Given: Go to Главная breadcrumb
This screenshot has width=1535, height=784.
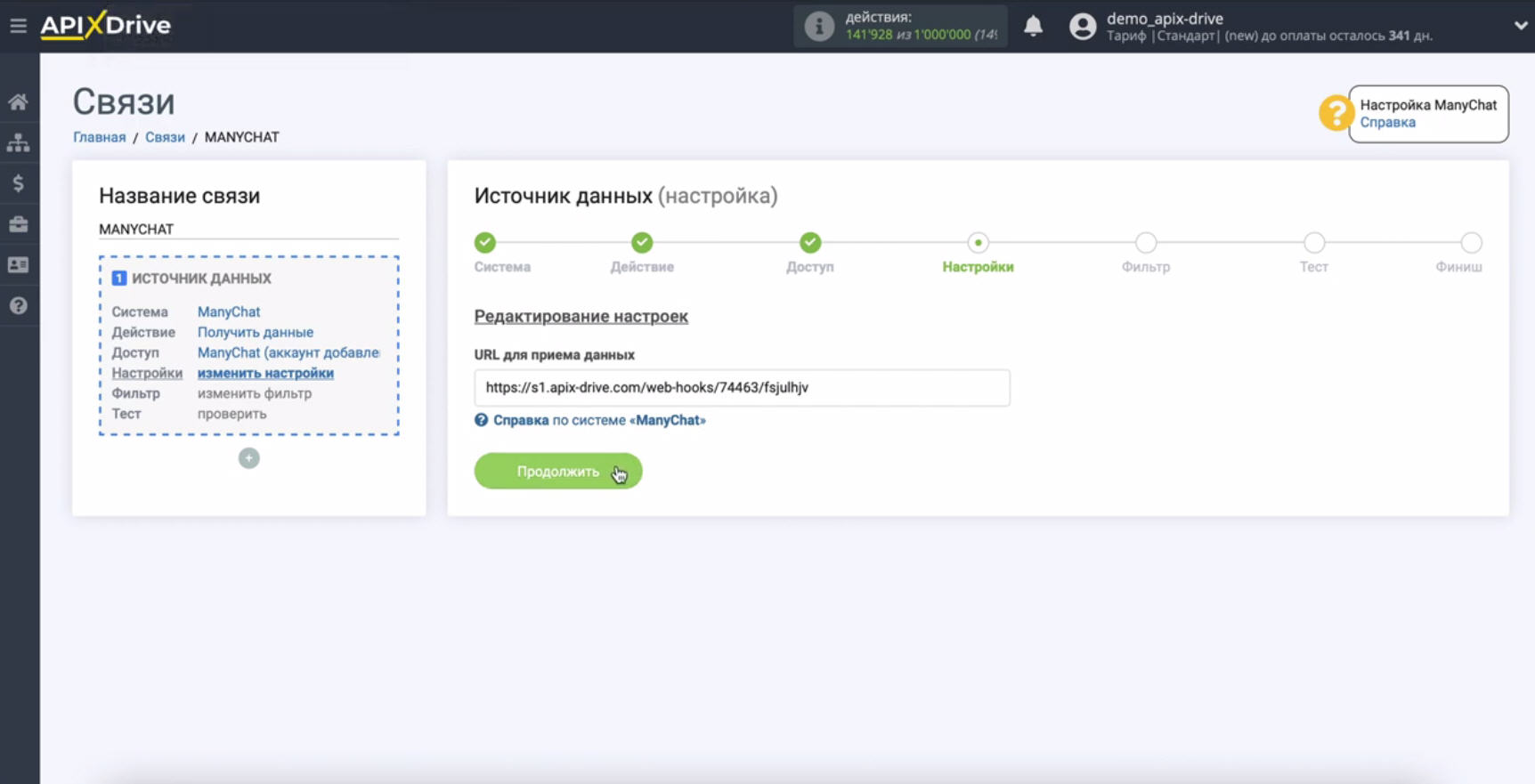Looking at the screenshot, I should point(99,137).
